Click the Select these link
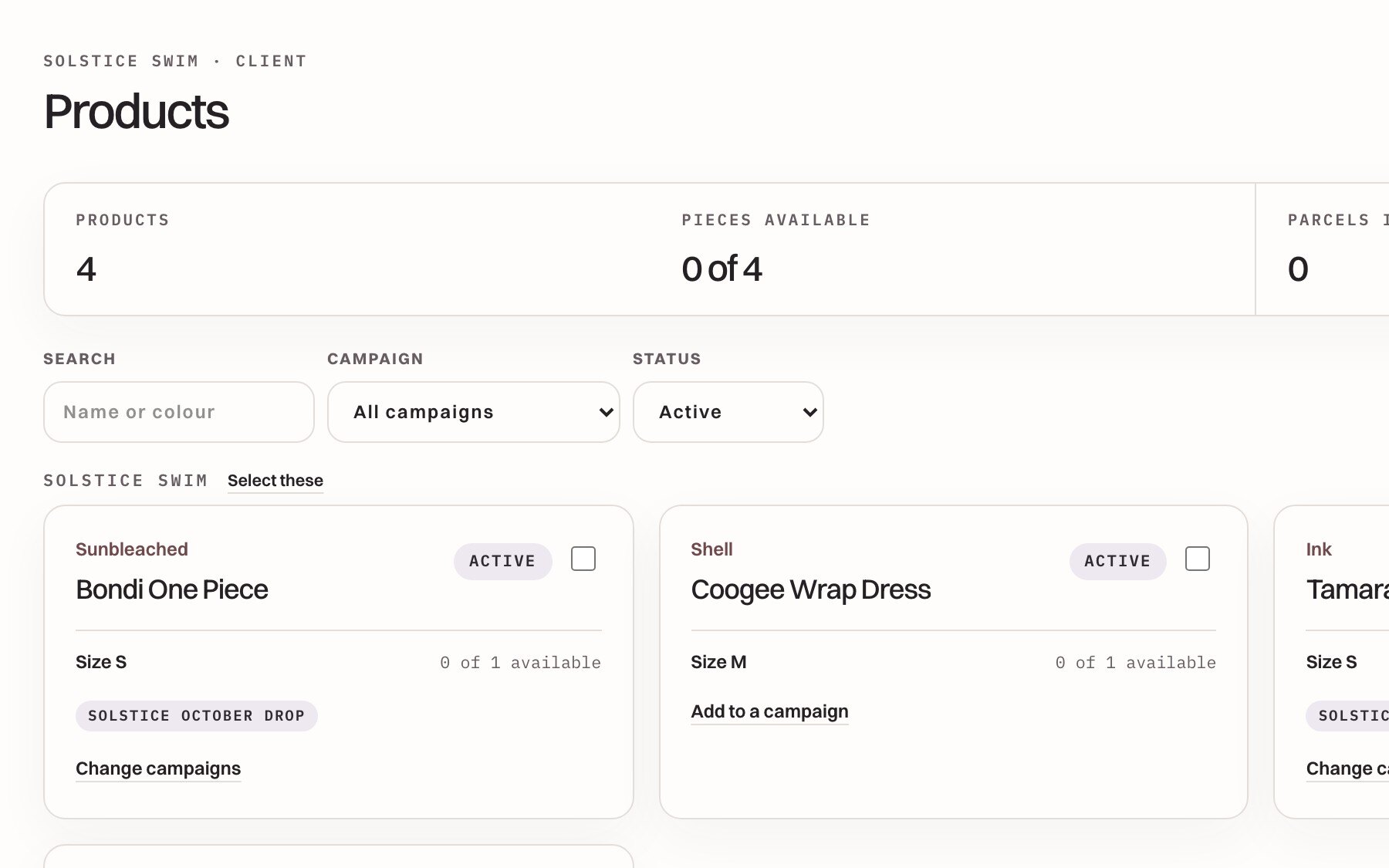 click(x=275, y=481)
